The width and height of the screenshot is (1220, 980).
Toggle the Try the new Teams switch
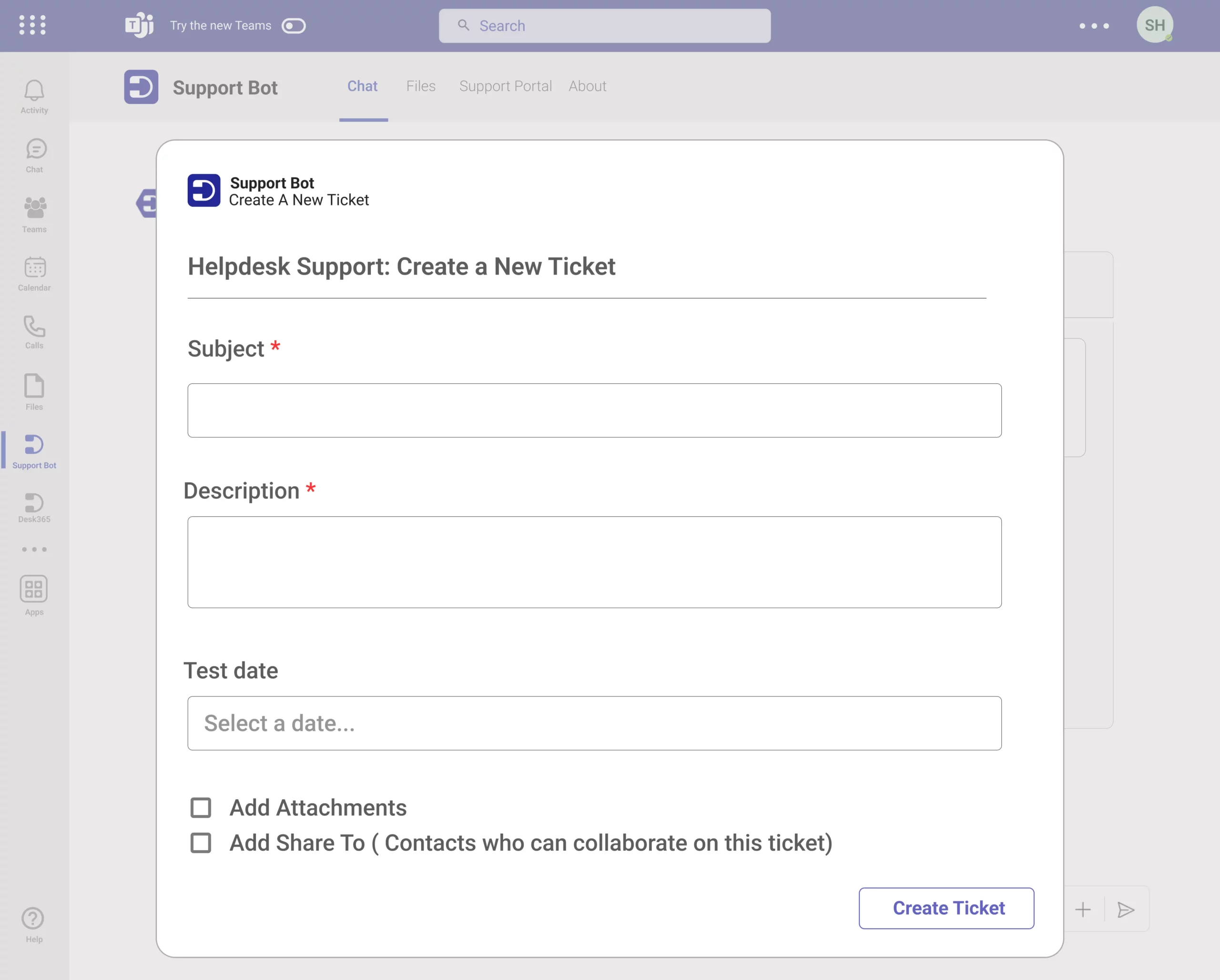tap(294, 26)
